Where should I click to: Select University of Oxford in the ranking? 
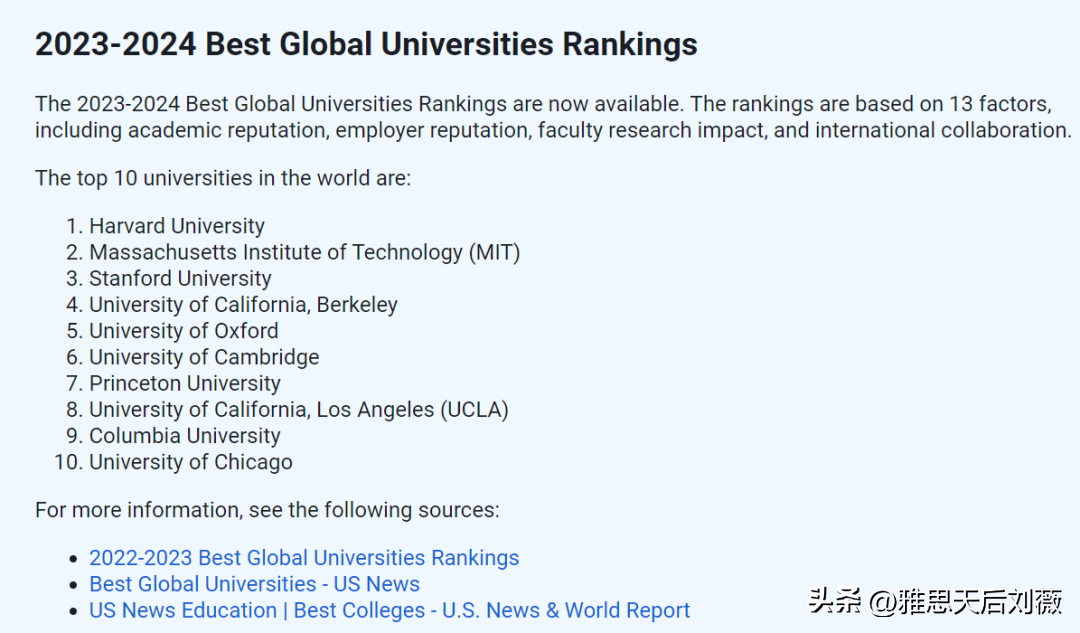point(184,331)
